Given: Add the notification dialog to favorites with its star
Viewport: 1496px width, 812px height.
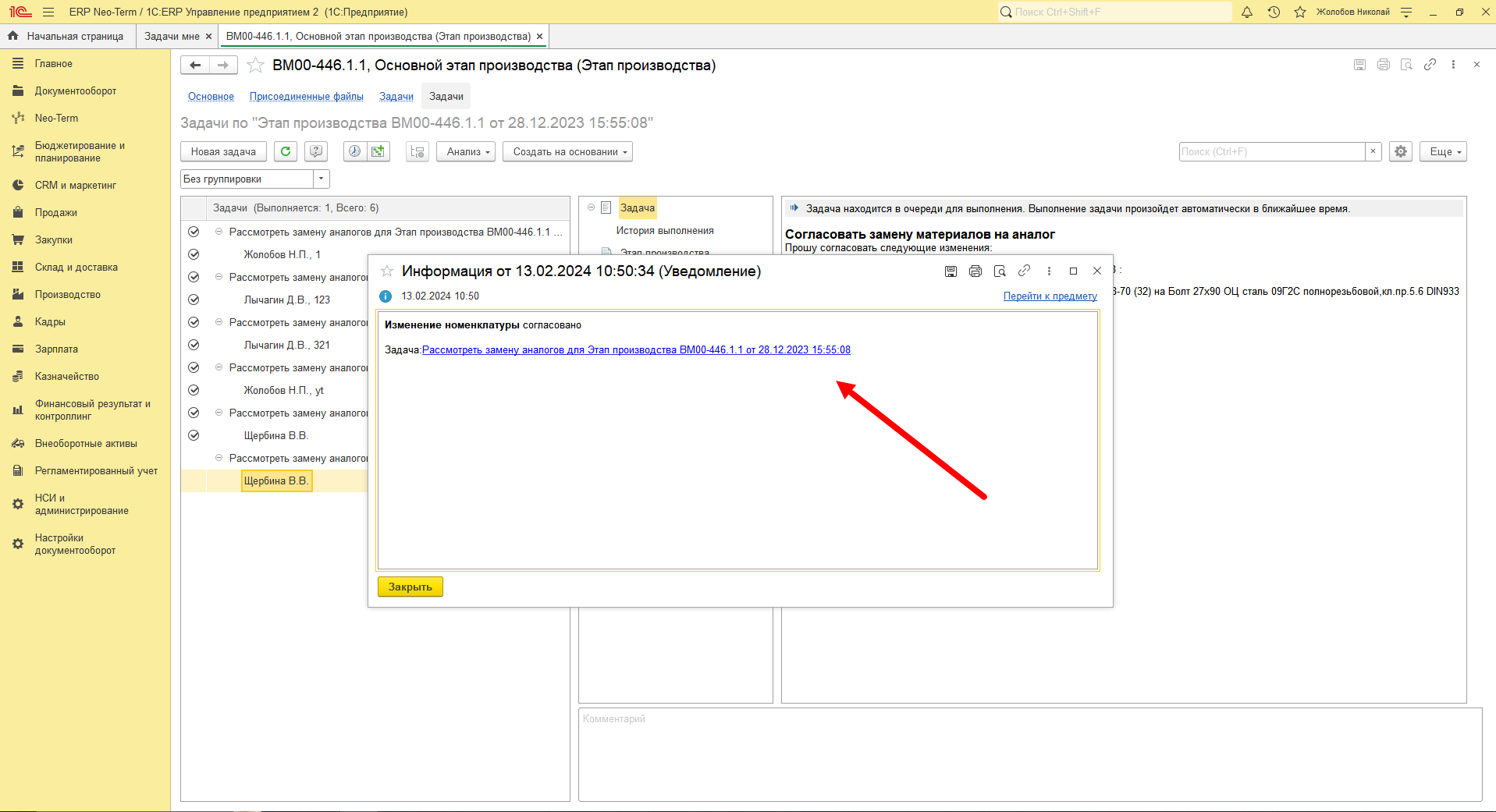Looking at the screenshot, I should [x=387, y=271].
